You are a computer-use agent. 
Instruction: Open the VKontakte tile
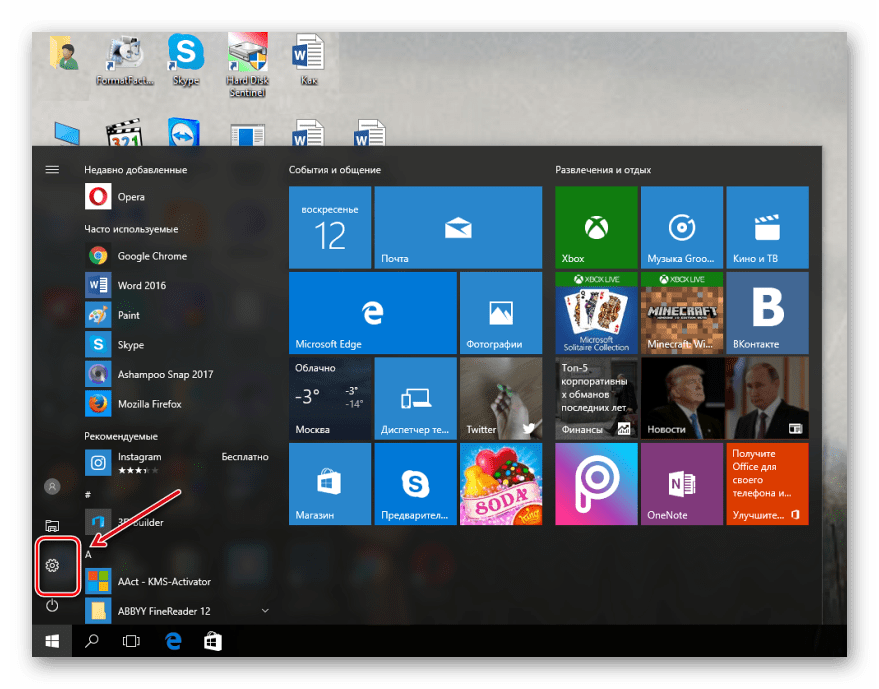pos(767,313)
